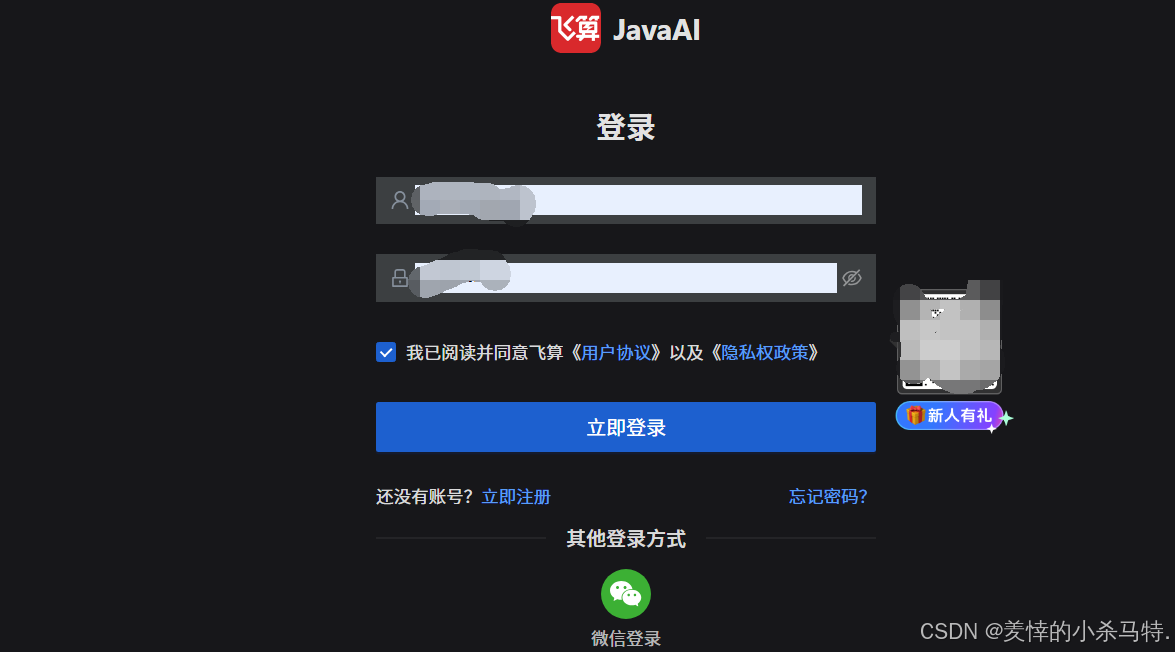This screenshot has height=652, width=1175.
Task: Click the gift box icon on 新人有礼 badge
Action: (x=915, y=415)
